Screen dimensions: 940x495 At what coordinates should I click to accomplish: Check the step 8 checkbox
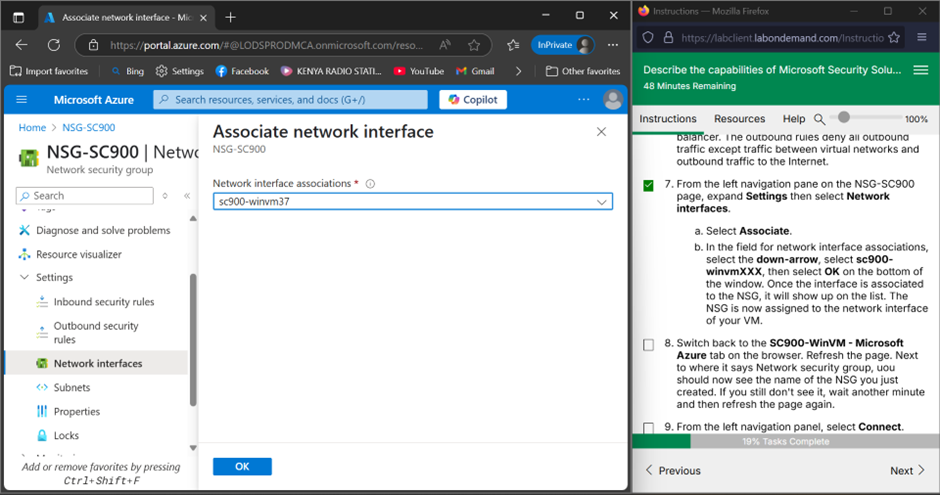648,344
